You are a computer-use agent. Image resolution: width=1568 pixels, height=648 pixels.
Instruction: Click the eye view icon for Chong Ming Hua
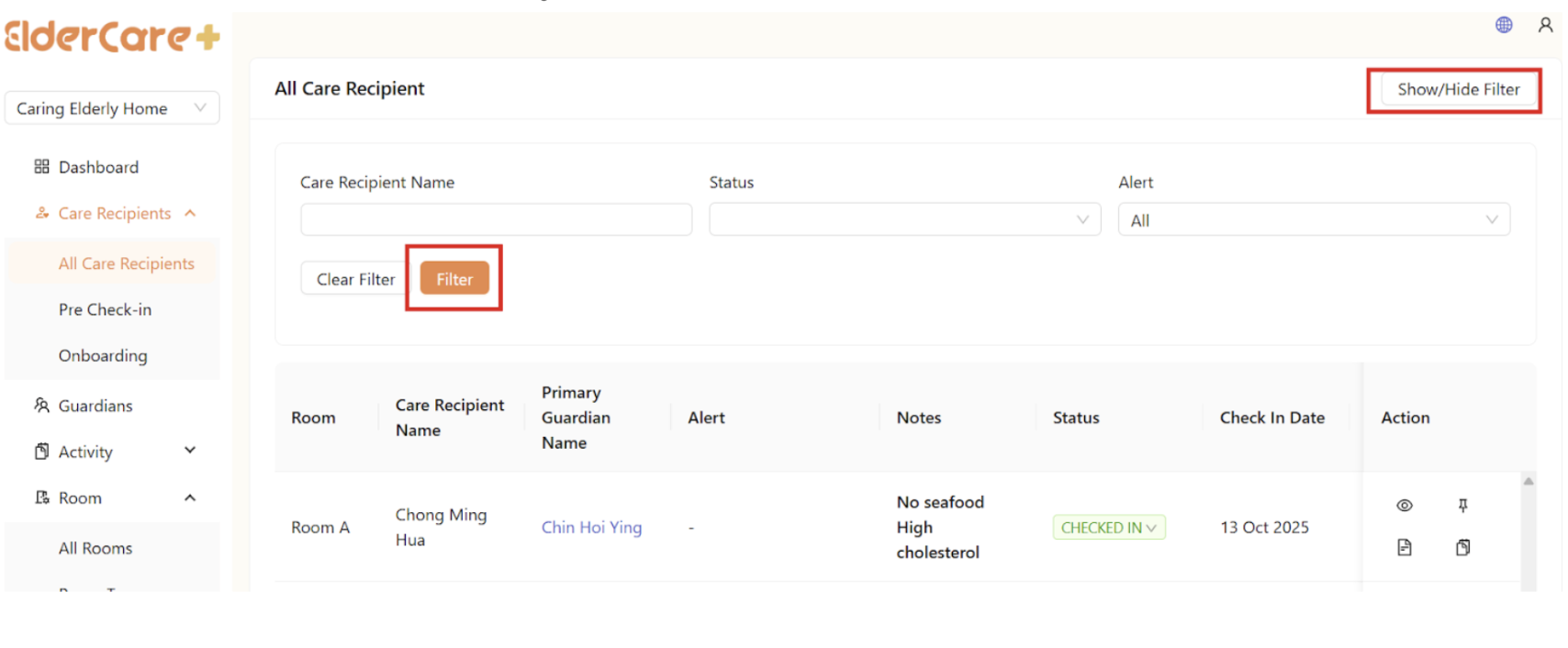tap(1404, 506)
